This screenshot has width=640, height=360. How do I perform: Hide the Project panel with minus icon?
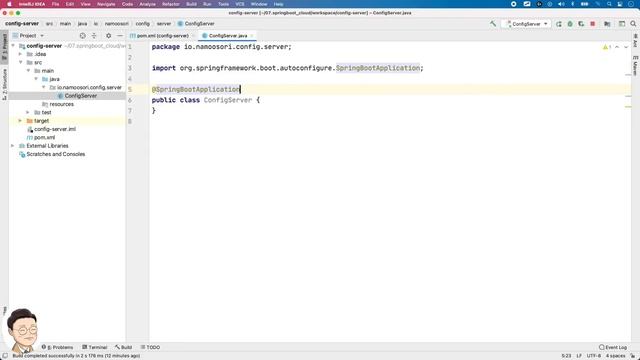click(120, 36)
